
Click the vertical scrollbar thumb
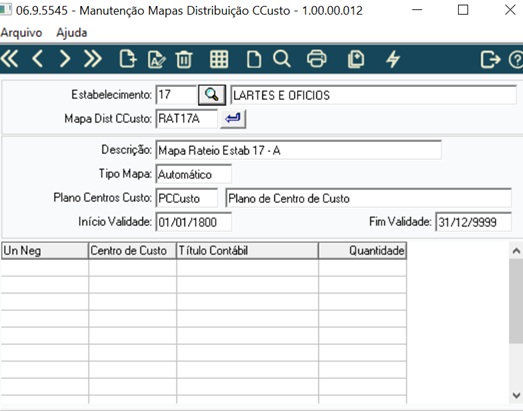(516, 301)
